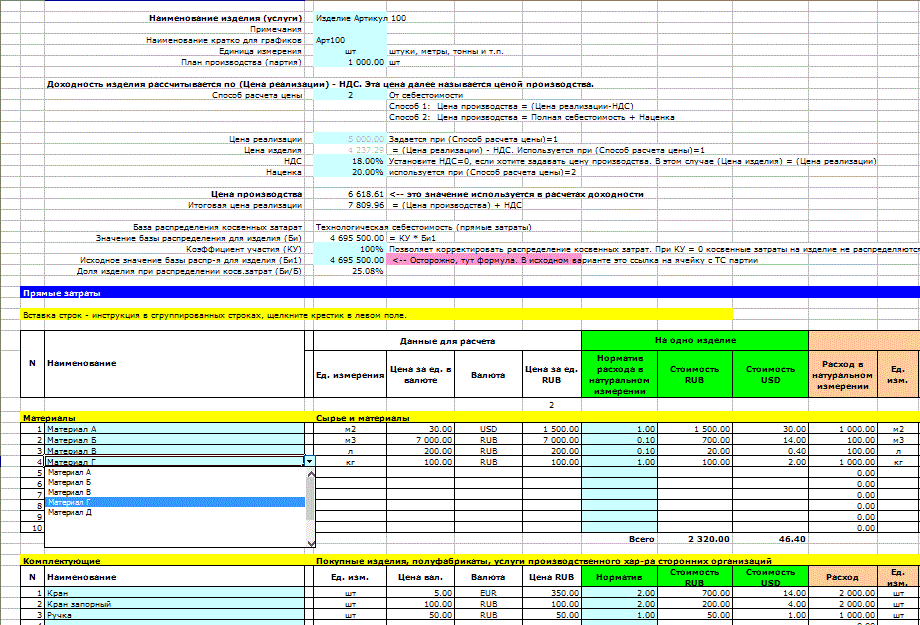The width and height of the screenshot is (920, 625).
Task: Select the 'USD' currency cell of Материал А
Action: point(488,429)
